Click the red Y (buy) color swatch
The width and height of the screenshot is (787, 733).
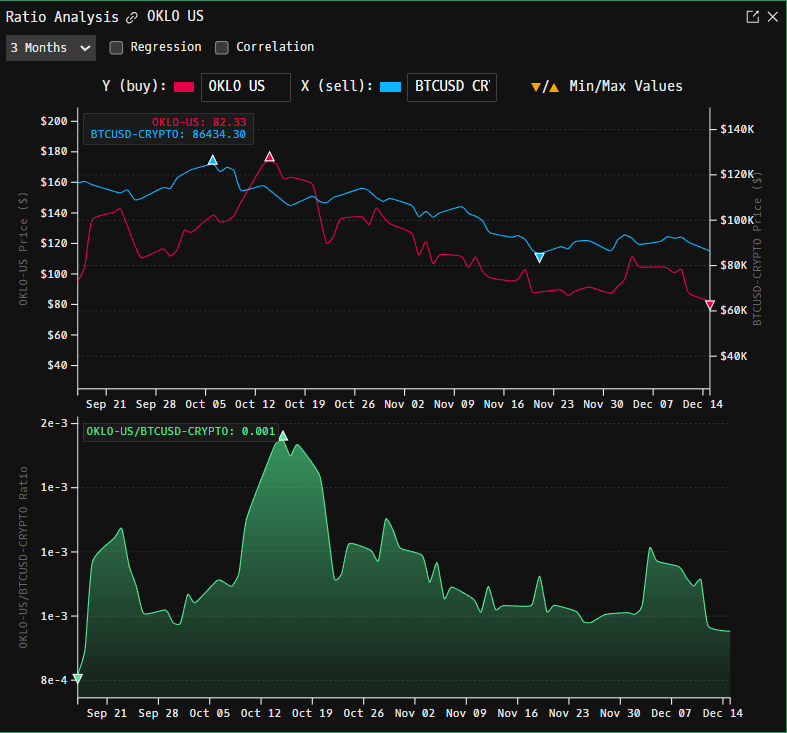[x=184, y=87]
